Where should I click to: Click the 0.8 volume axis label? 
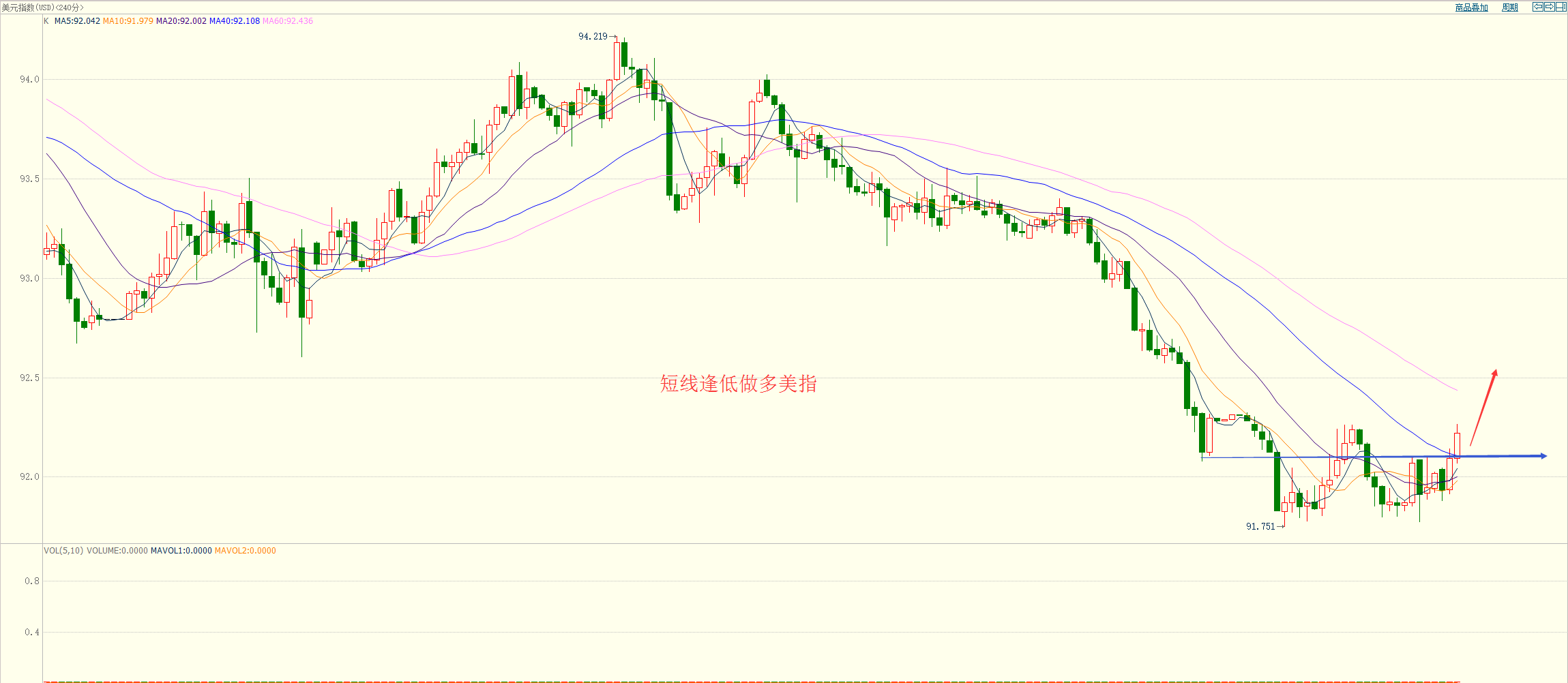click(x=32, y=581)
